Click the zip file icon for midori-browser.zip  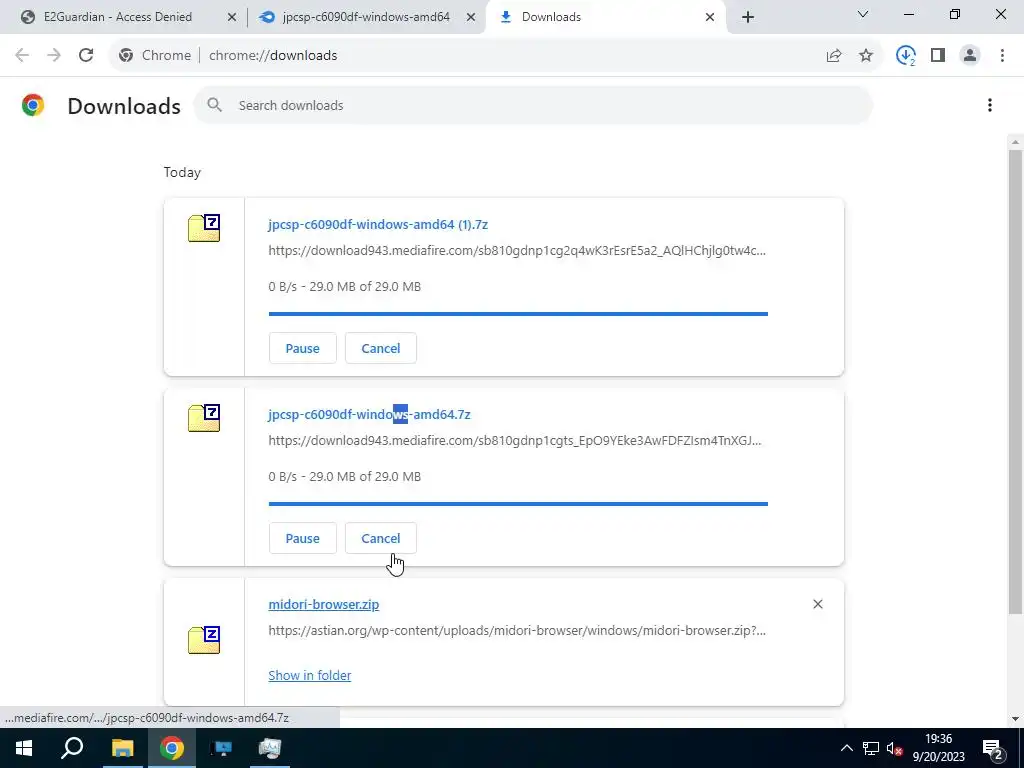pos(204,639)
